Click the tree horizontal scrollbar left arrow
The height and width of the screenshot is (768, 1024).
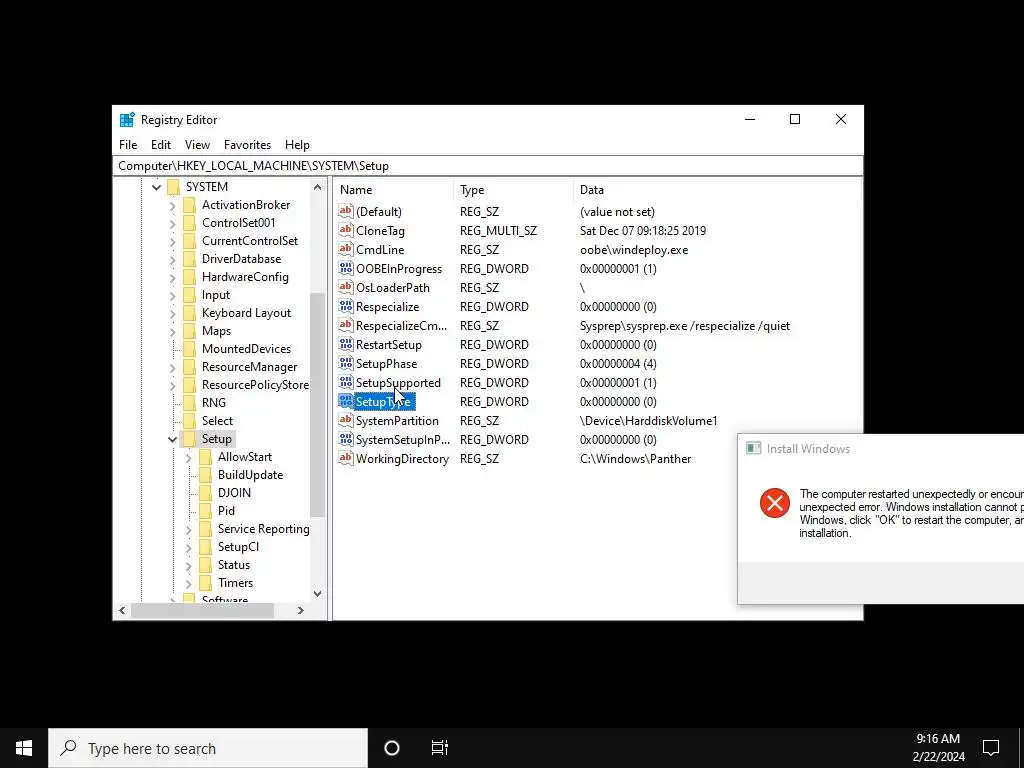click(122, 611)
